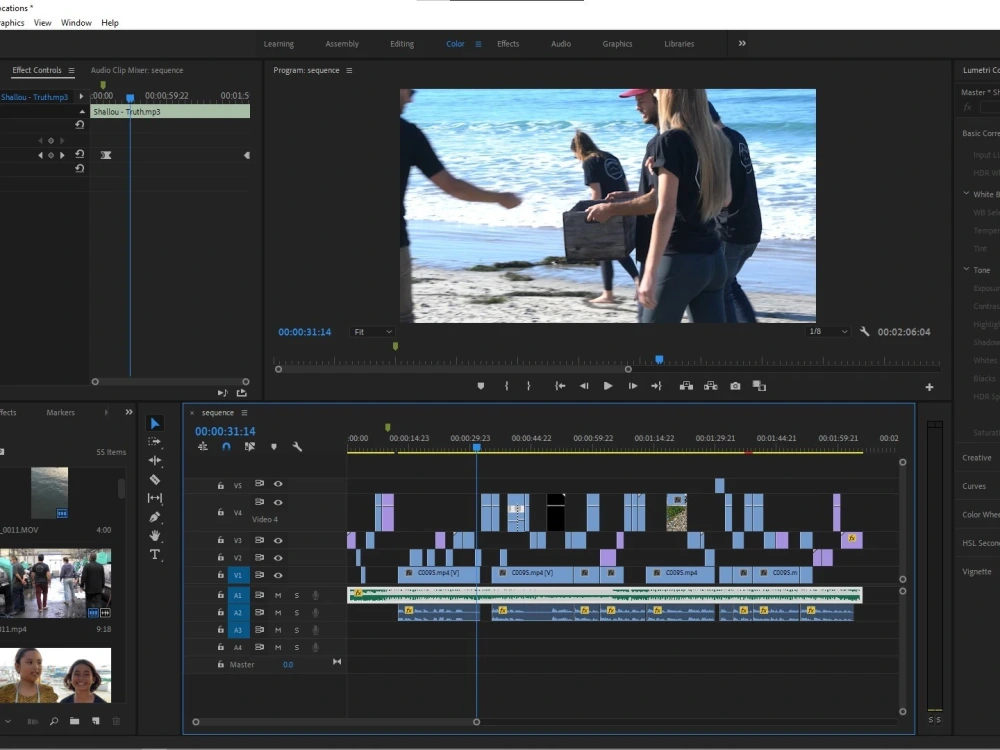
Task: Open the Markers panel tab
Action: pyautogui.click(x=61, y=413)
